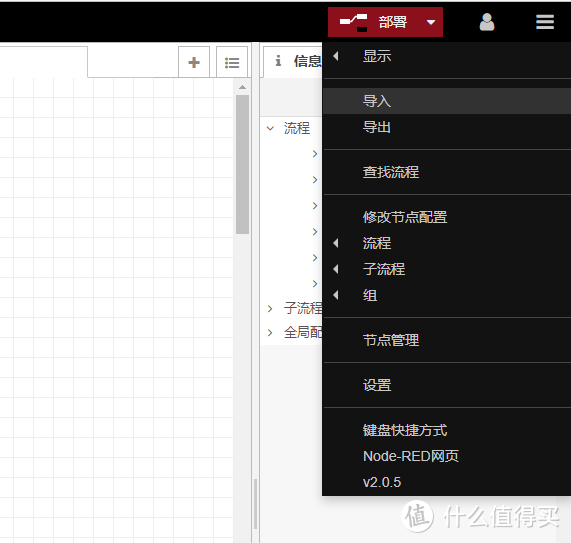Expand the 全局配置 tree node
The height and width of the screenshot is (543, 571).
point(270,333)
